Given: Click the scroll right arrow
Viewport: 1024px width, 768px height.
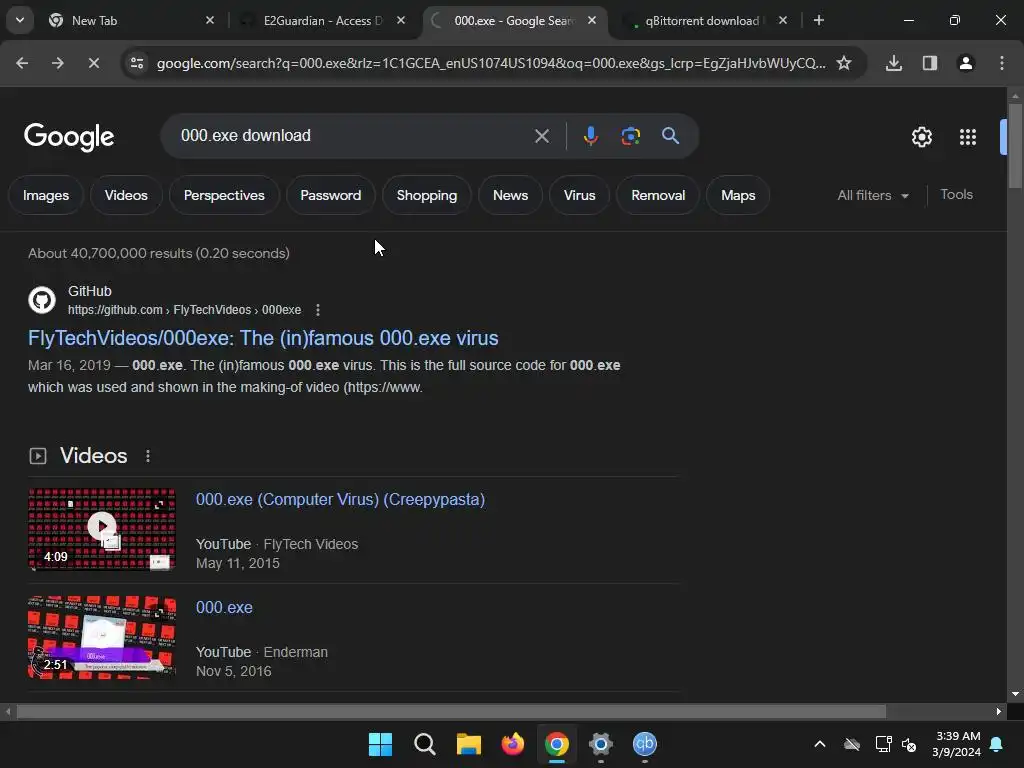Looking at the screenshot, I should [998, 711].
